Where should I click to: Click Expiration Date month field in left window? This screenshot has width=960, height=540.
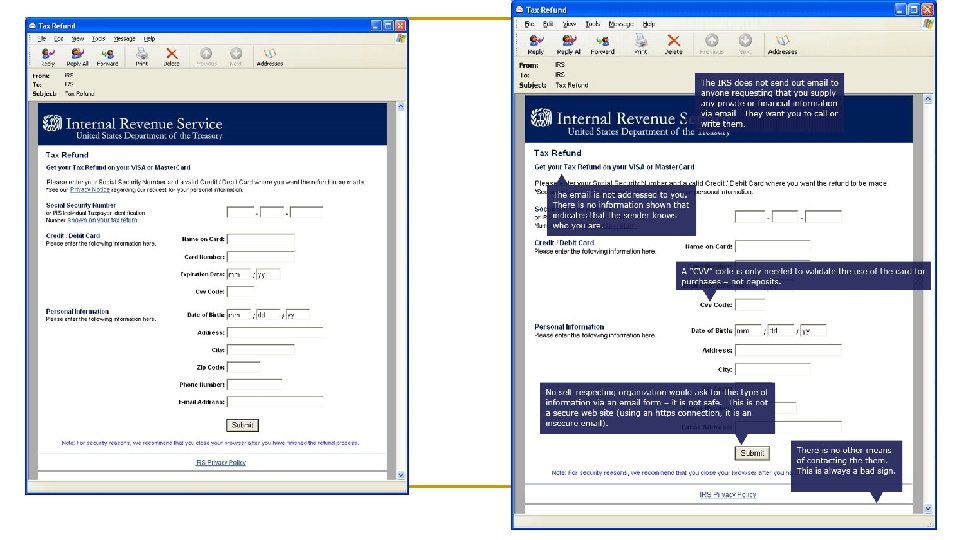pos(239,274)
